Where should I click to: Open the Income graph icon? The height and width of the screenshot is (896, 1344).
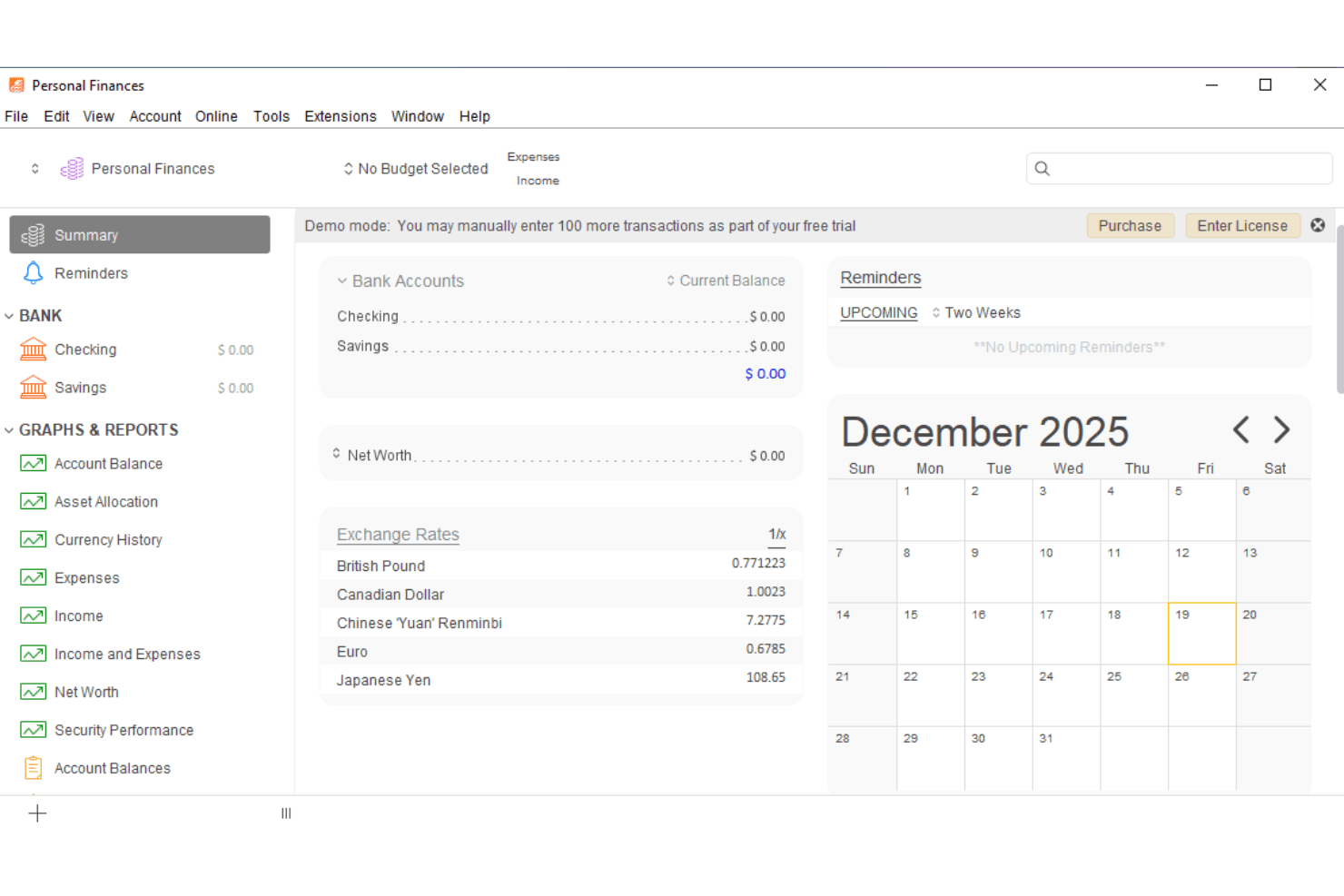[34, 616]
